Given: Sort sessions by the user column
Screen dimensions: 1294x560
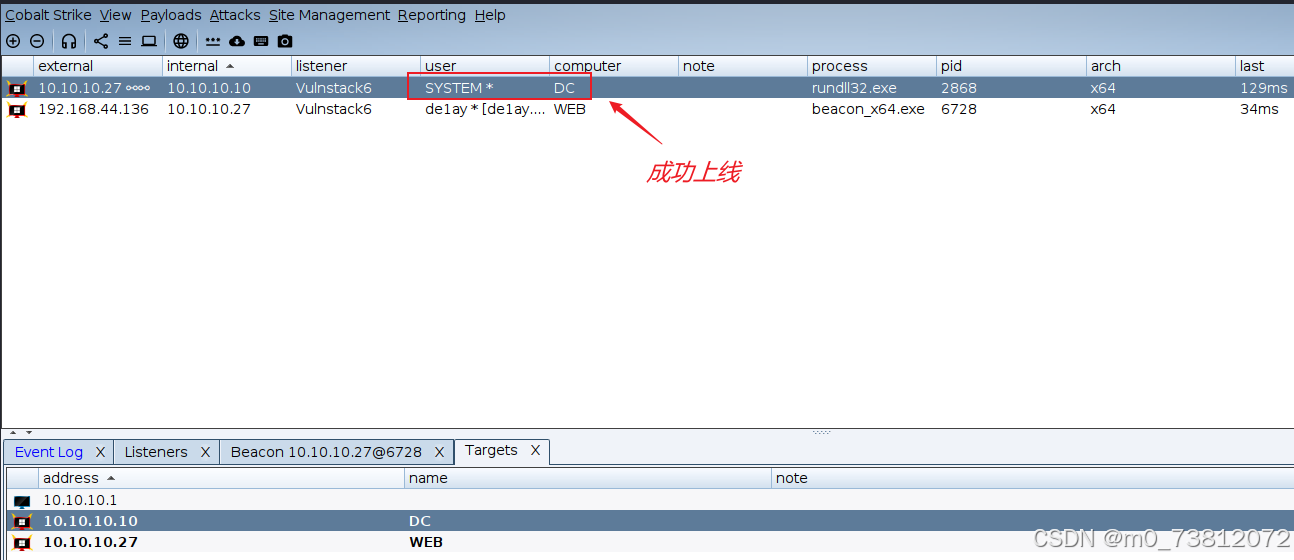Looking at the screenshot, I should pyautogui.click(x=485, y=66).
